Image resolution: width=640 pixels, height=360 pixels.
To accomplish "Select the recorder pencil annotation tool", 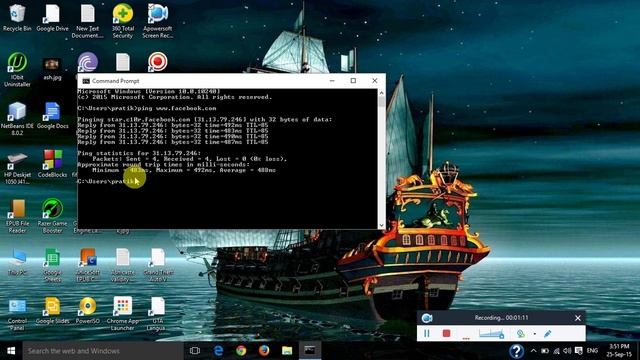I will tap(548, 333).
